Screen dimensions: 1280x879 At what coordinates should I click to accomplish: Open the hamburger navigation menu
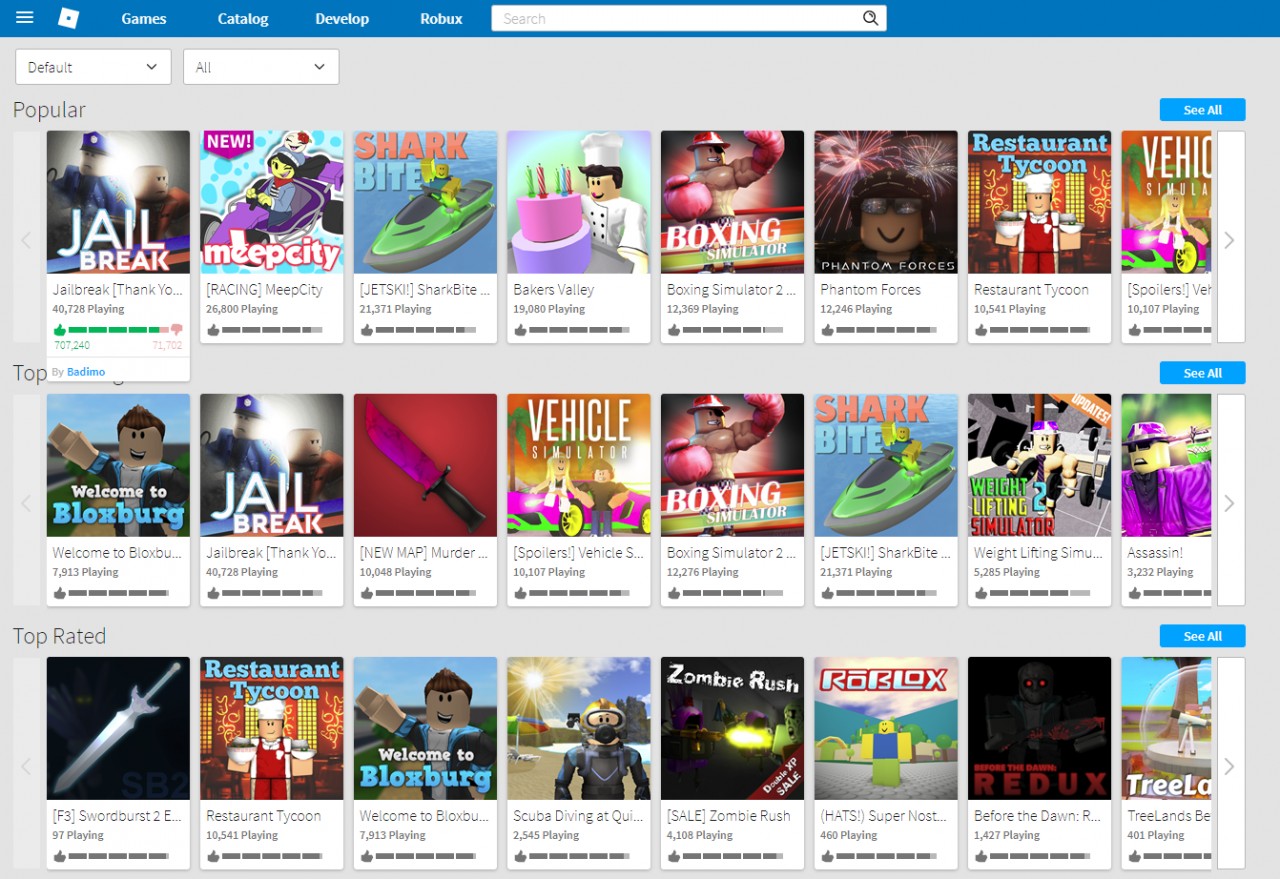pyautogui.click(x=25, y=18)
